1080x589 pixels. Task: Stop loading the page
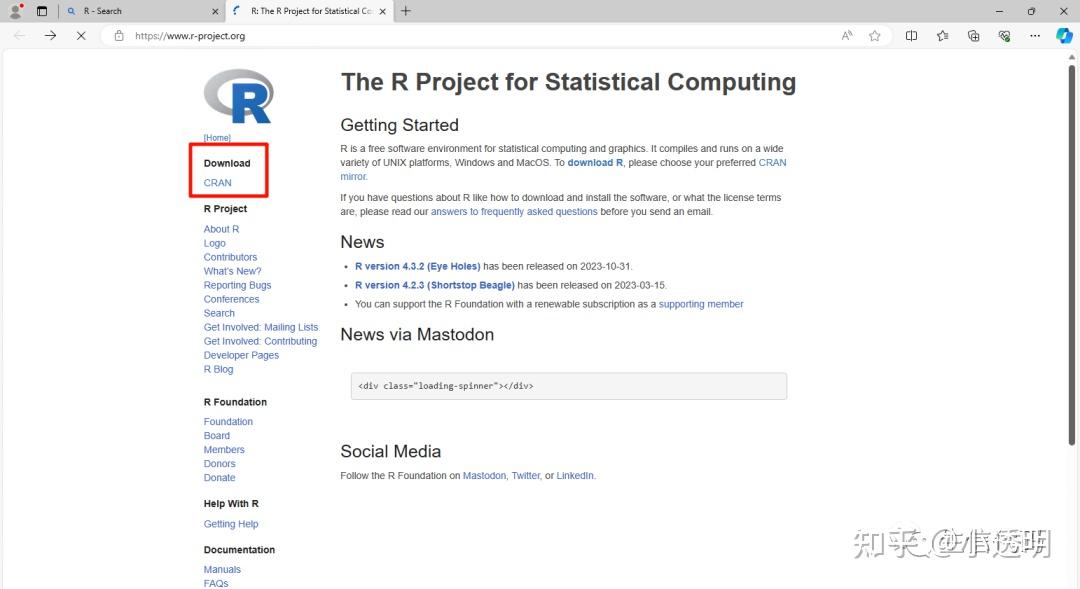[x=82, y=36]
